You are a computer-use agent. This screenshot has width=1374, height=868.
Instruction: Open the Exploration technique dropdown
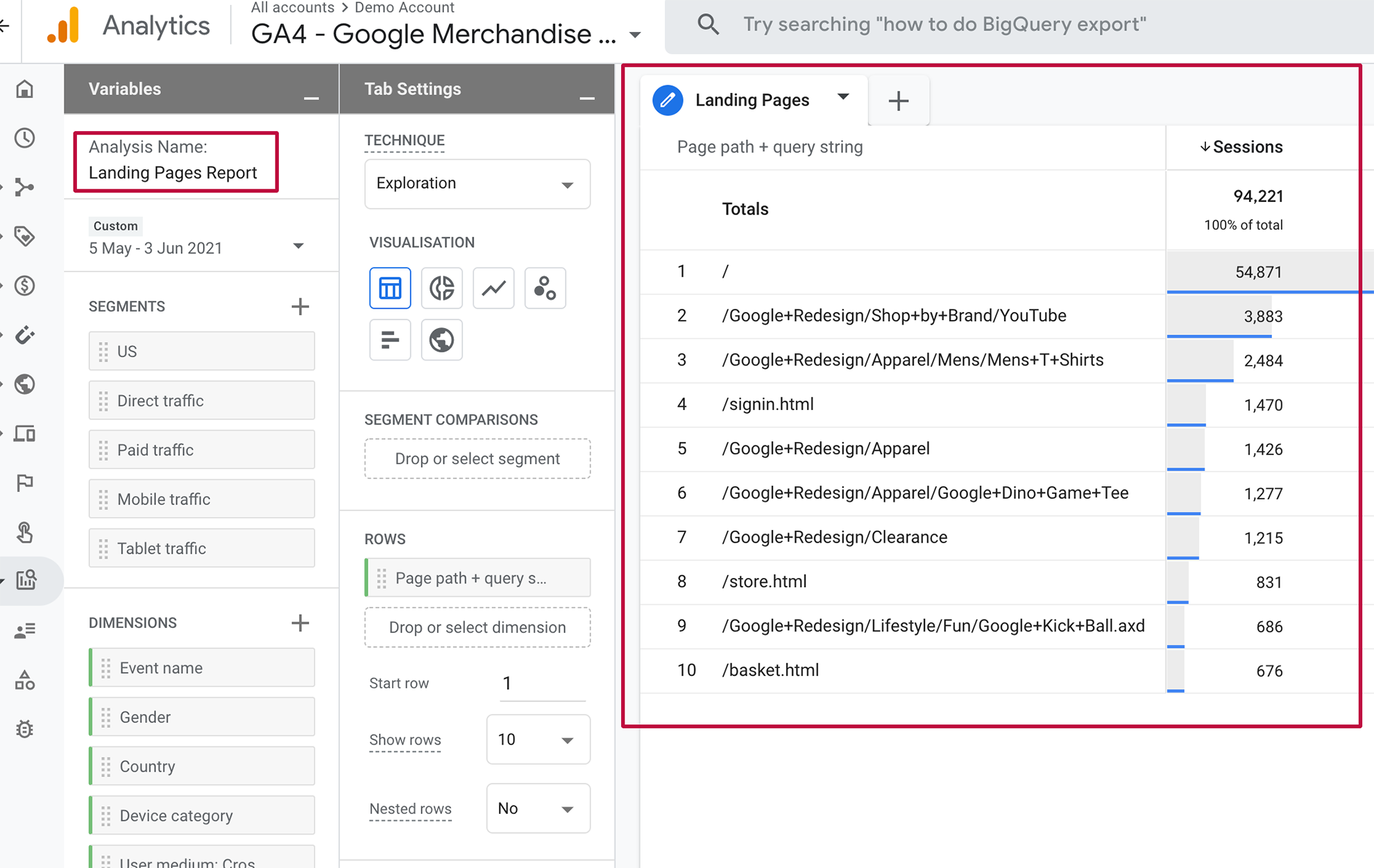coord(477,184)
